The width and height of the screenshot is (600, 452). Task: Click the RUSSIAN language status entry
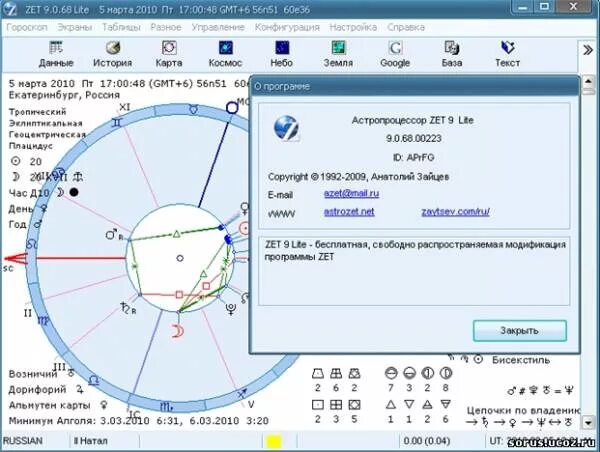23,441
